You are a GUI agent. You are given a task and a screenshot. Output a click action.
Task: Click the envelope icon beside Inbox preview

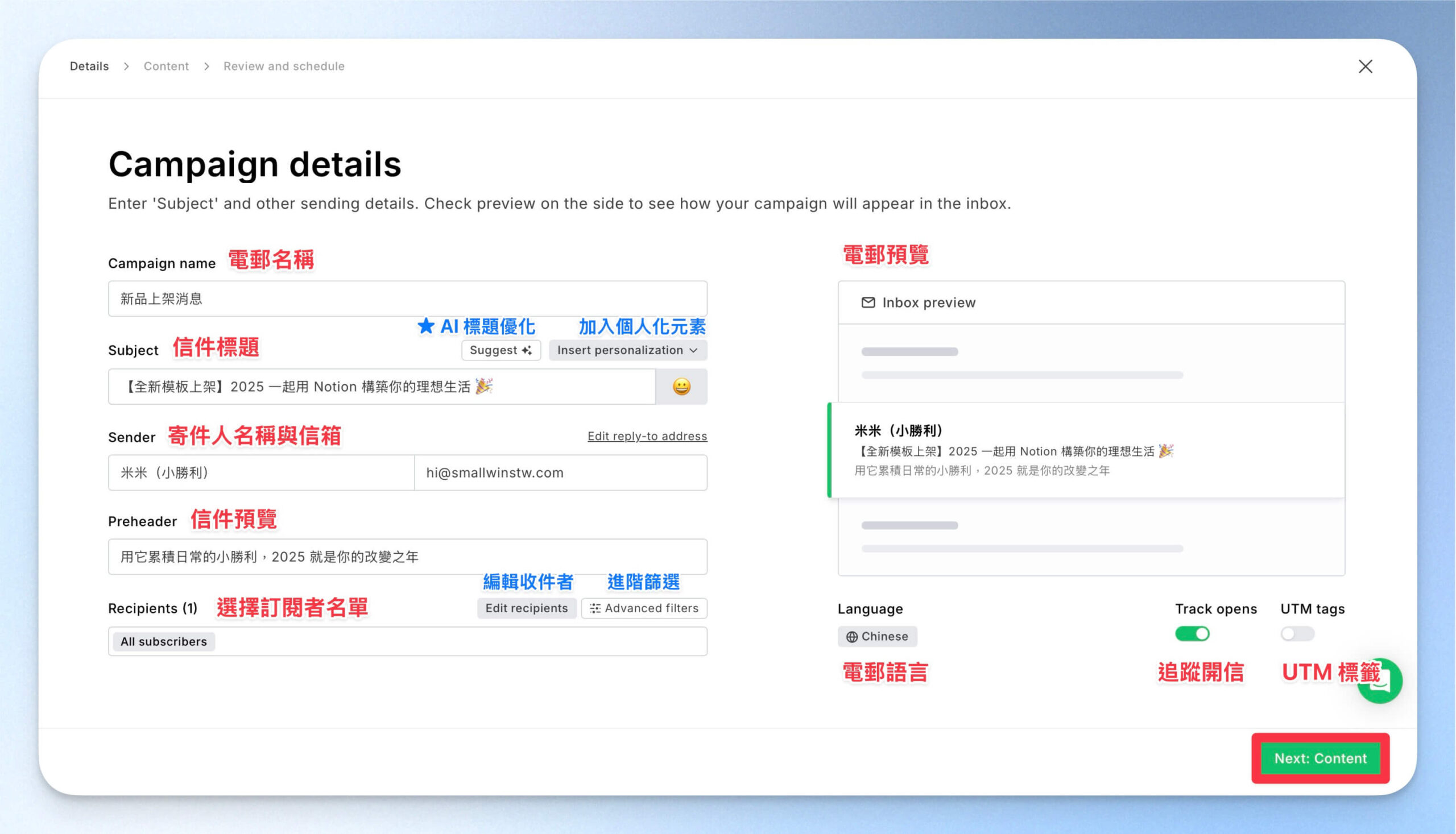(x=867, y=302)
